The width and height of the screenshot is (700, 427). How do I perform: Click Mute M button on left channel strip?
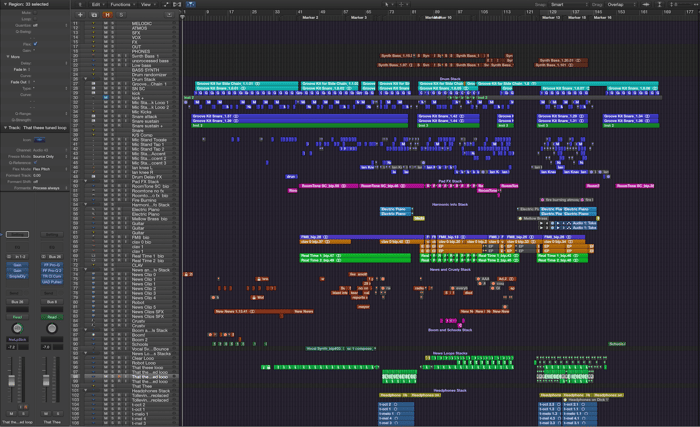[12, 414]
